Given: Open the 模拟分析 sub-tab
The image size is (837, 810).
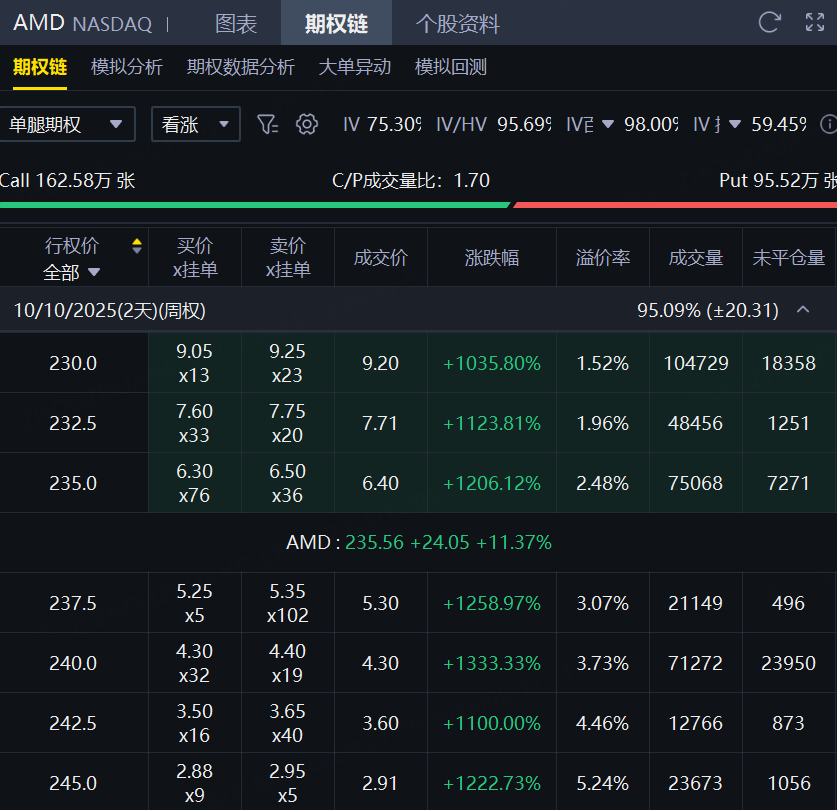Looking at the screenshot, I should click(126, 67).
